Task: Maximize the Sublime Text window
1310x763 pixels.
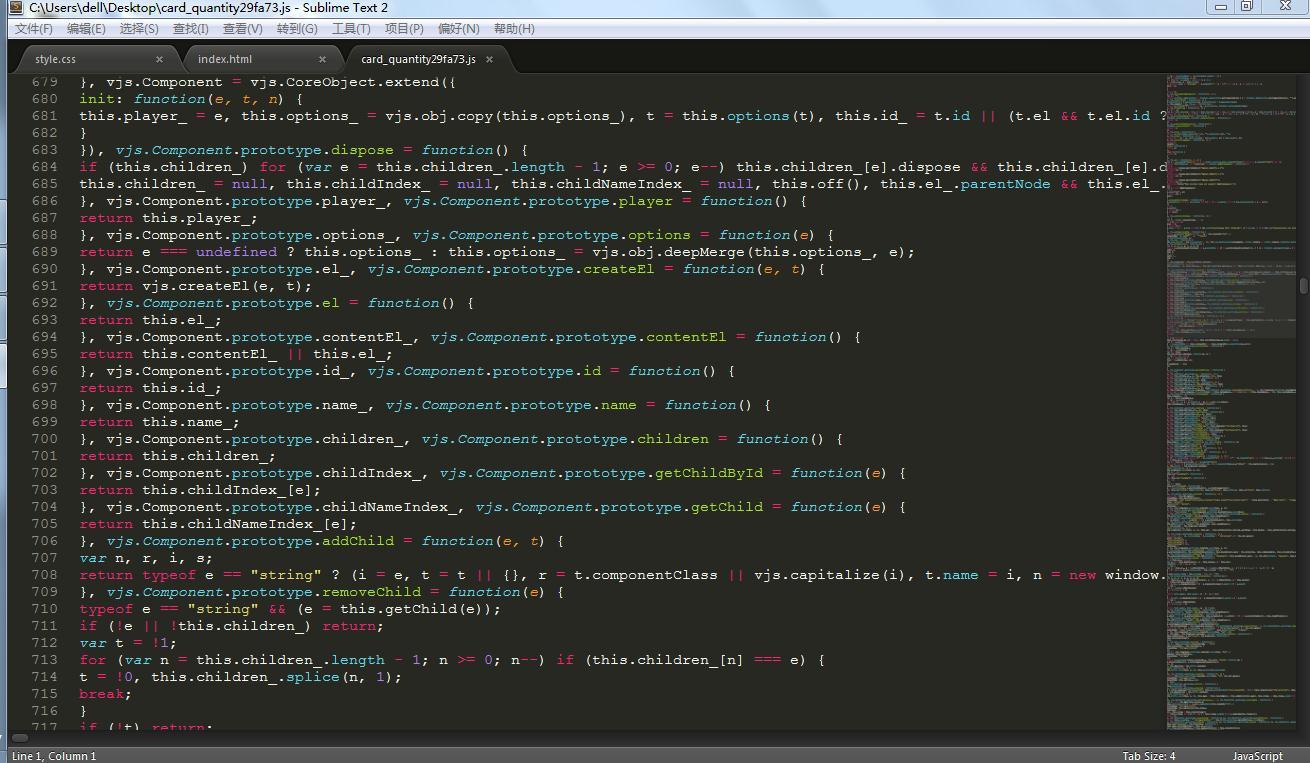Action: [1246, 6]
